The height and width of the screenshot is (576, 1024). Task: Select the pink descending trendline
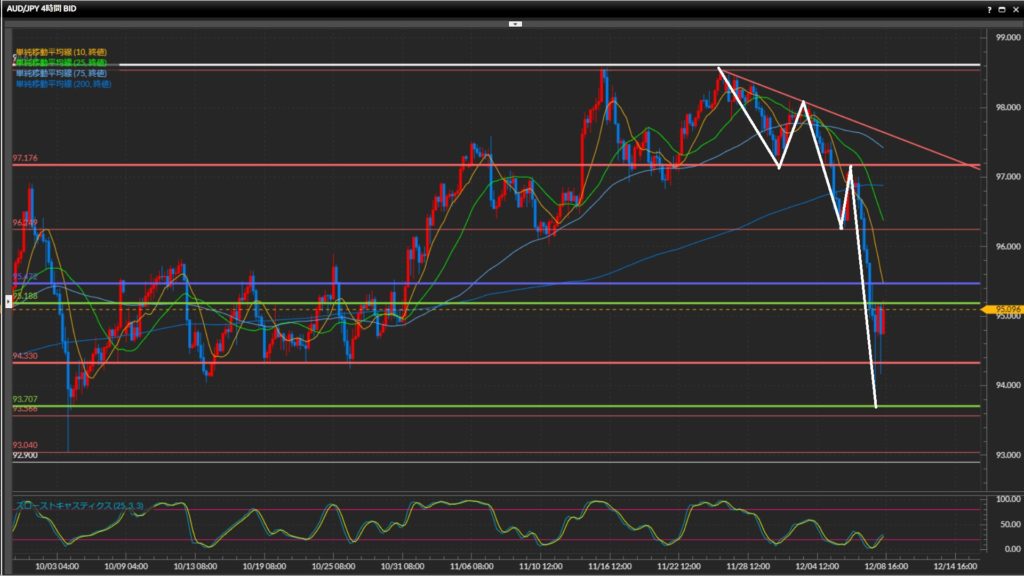click(x=900, y=136)
